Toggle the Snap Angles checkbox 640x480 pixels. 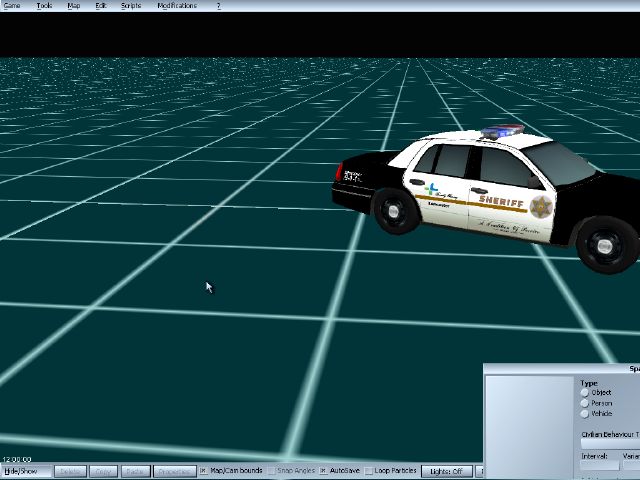(x=271, y=471)
